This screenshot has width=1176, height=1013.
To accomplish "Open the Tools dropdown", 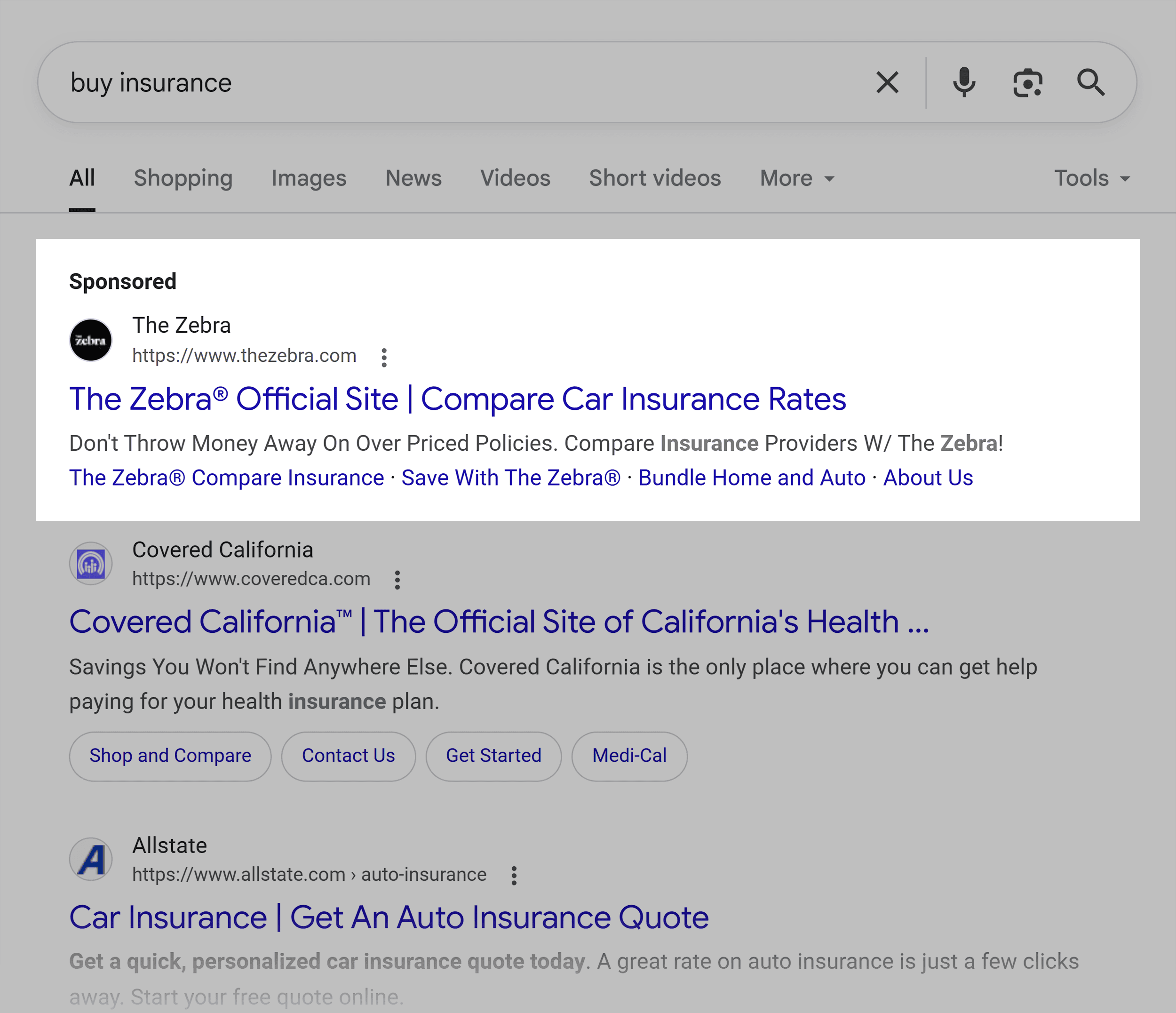I will tap(1091, 178).
